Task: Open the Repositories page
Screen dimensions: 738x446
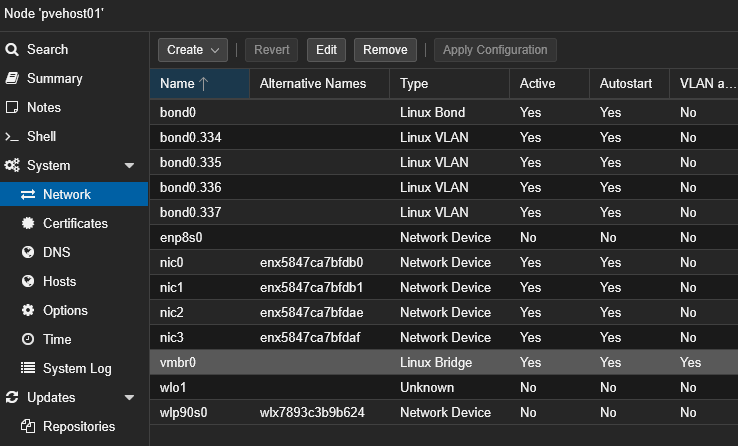Action: (74, 426)
